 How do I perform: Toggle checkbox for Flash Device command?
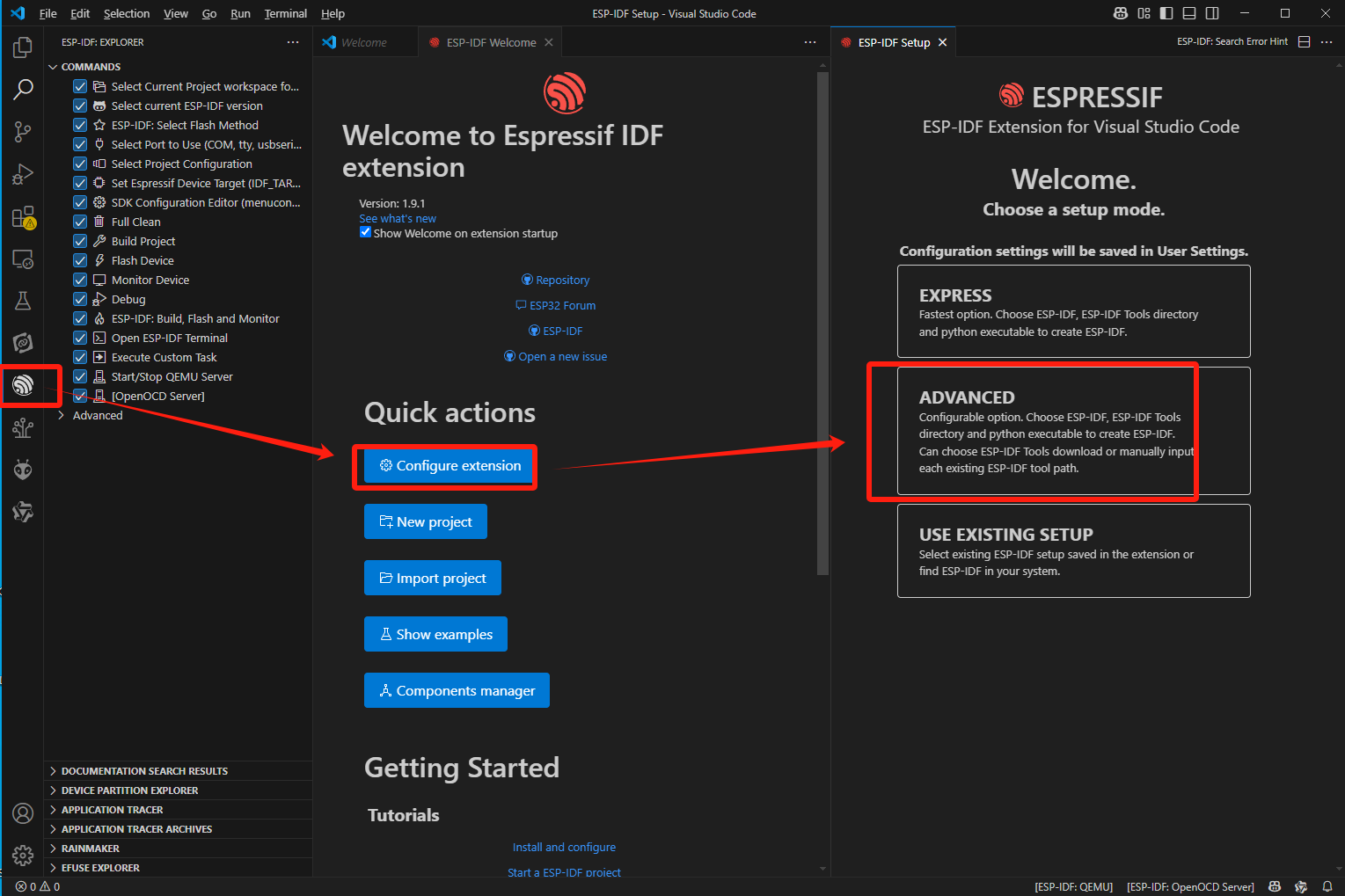[80, 260]
